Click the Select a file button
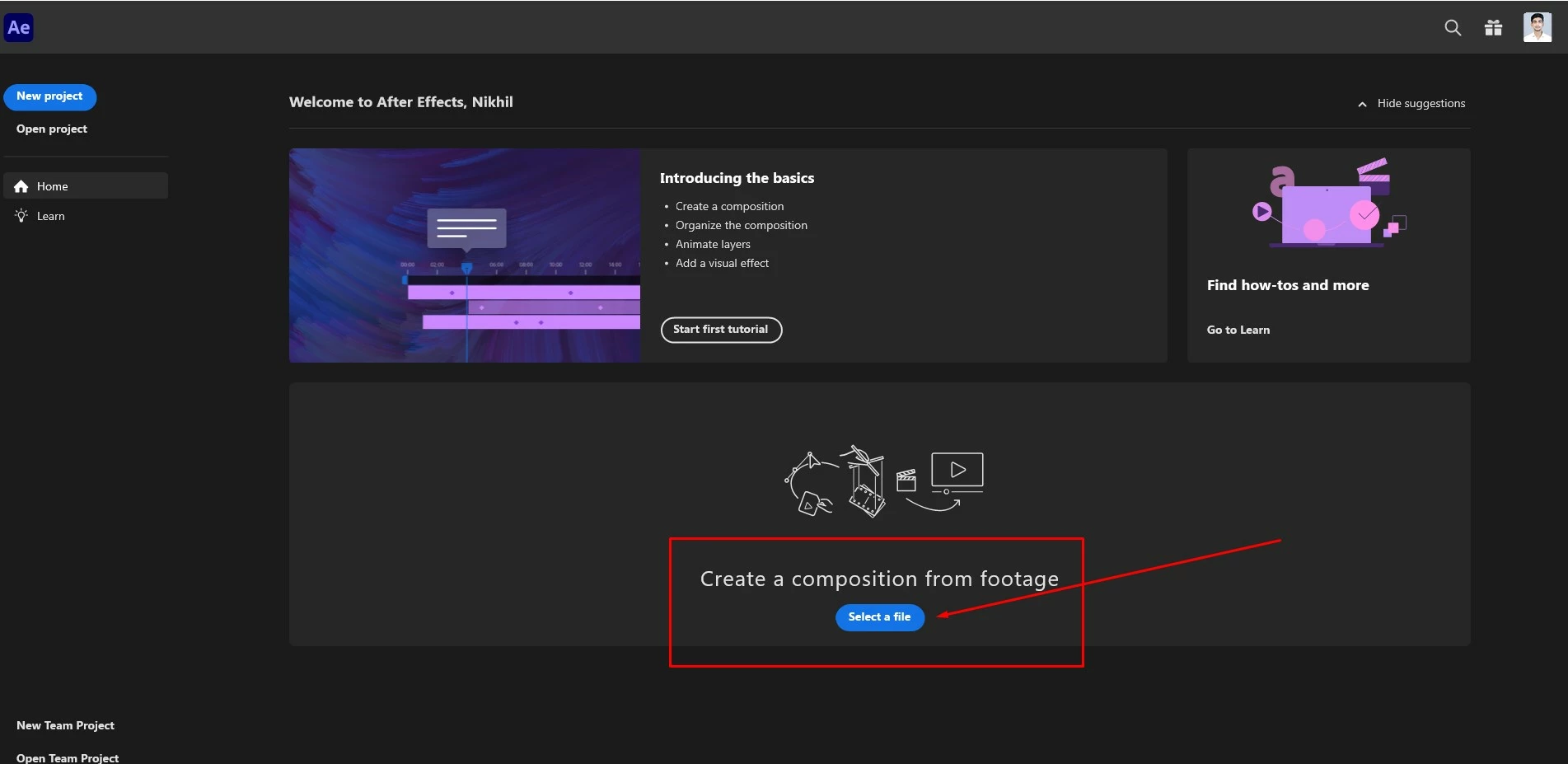 [x=880, y=617]
